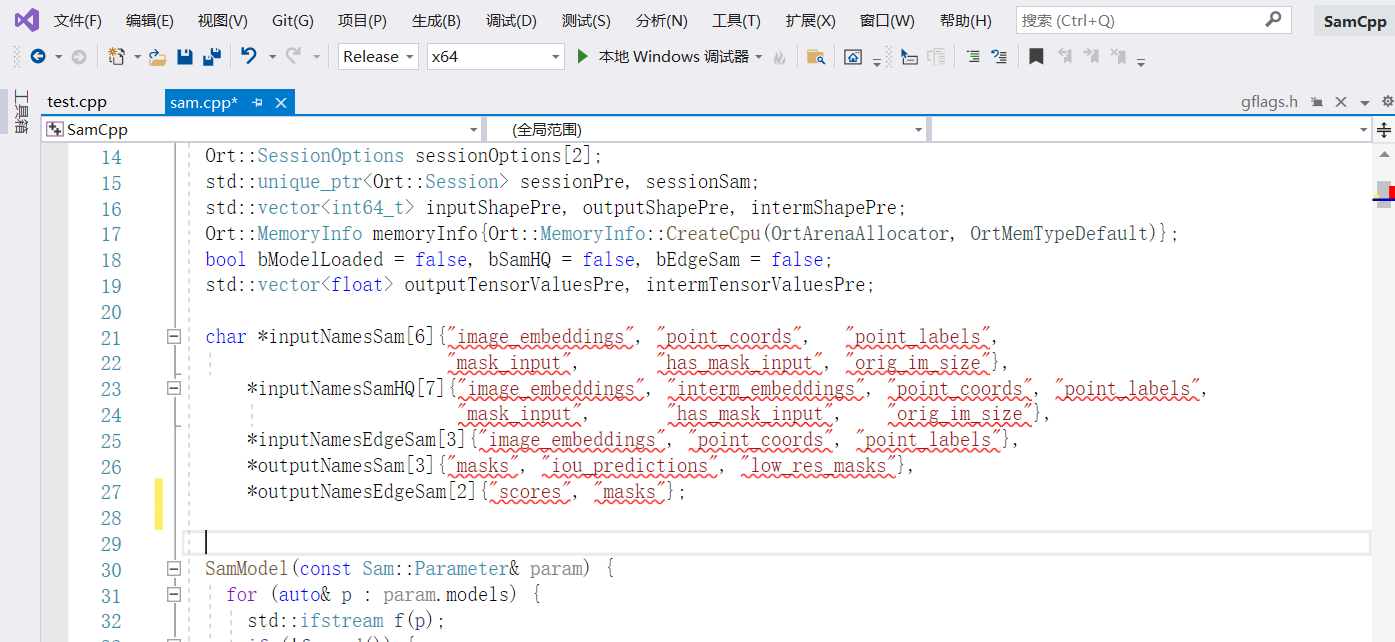Viewport: 1395px width, 642px height.
Task: Open the Release configuration dropdown
Action: pyautogui.click(x=378, y=57)
